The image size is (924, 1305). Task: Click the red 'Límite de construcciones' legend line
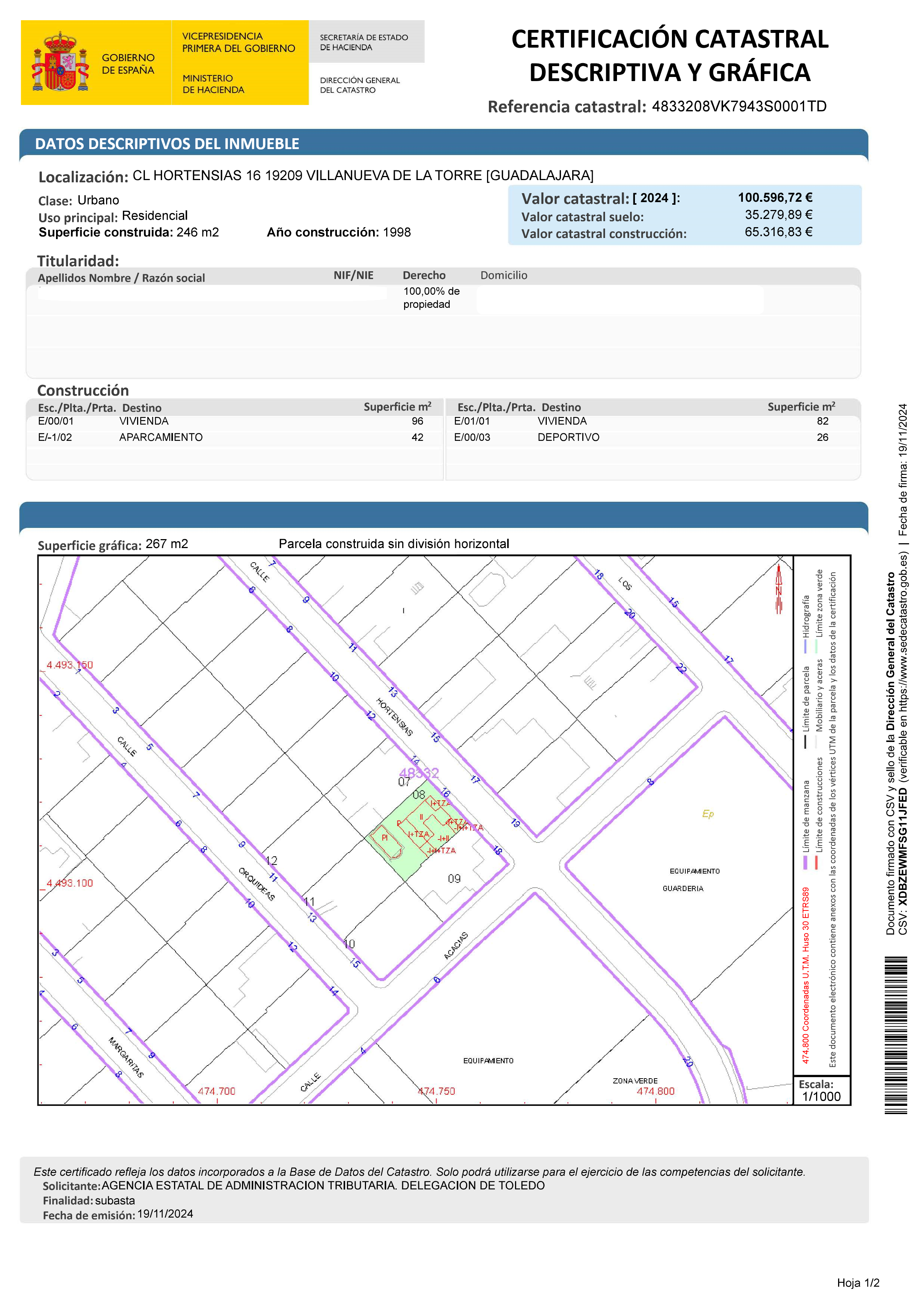pyautogui.click(x=816, y=862)
